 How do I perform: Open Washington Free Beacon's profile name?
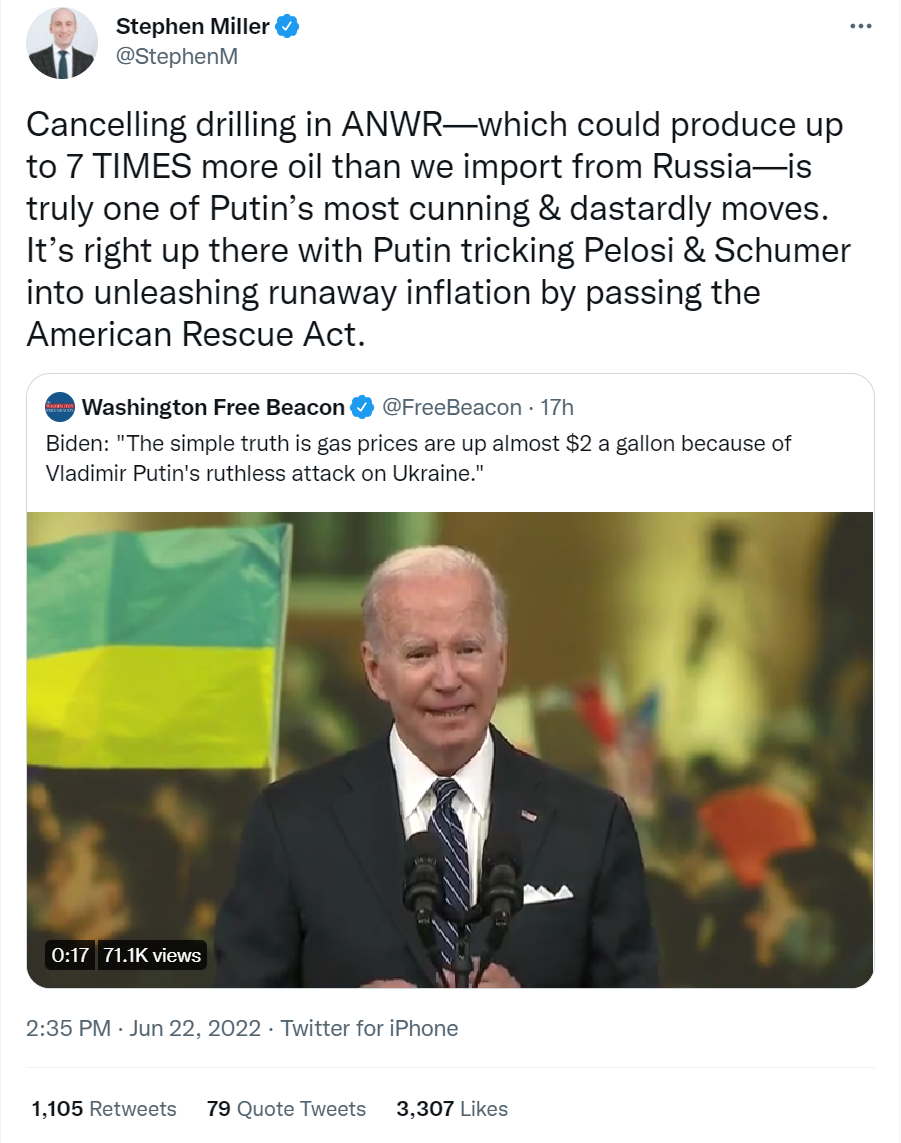[213, 407]
